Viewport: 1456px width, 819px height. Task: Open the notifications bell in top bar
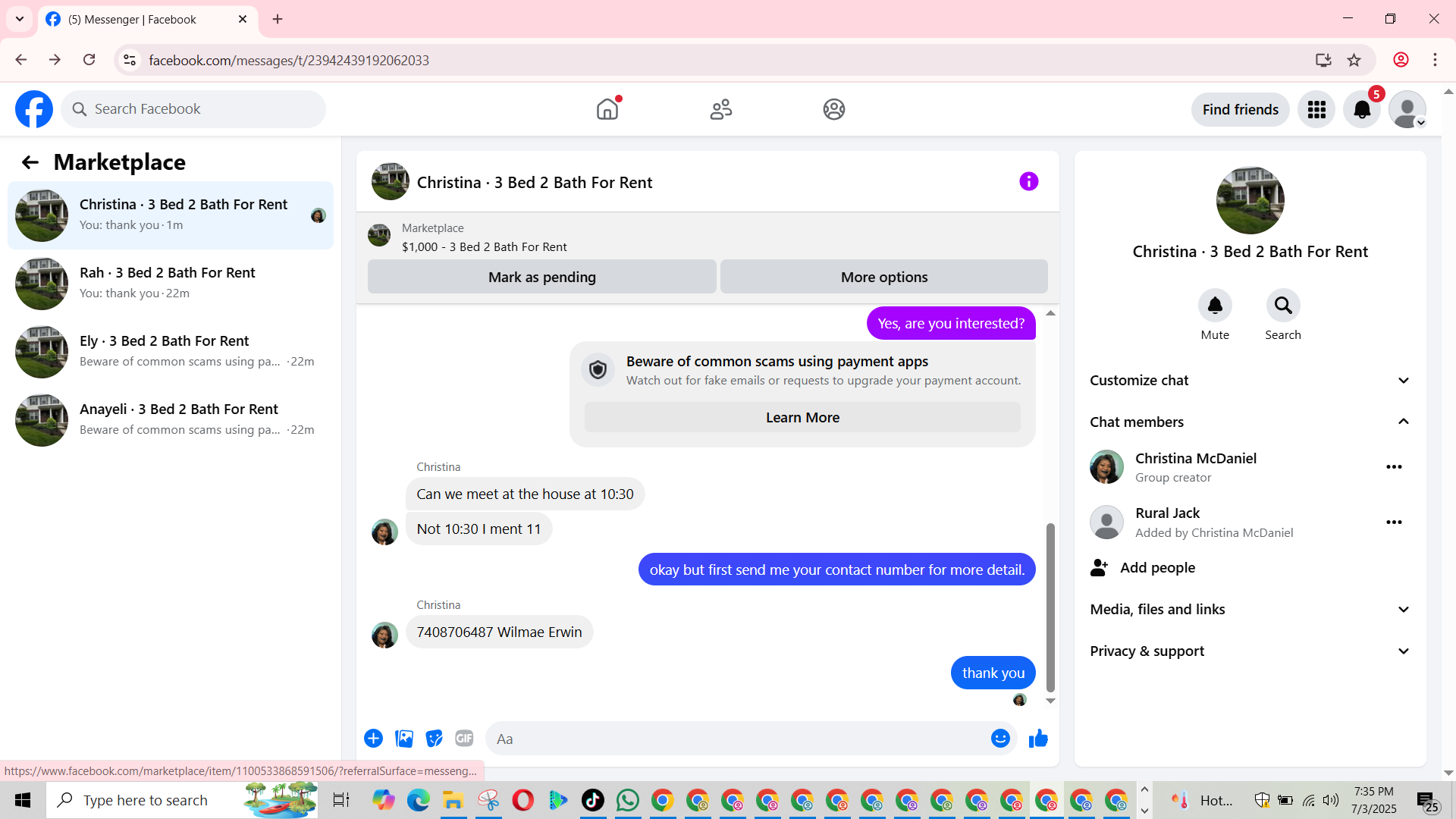1361,110
